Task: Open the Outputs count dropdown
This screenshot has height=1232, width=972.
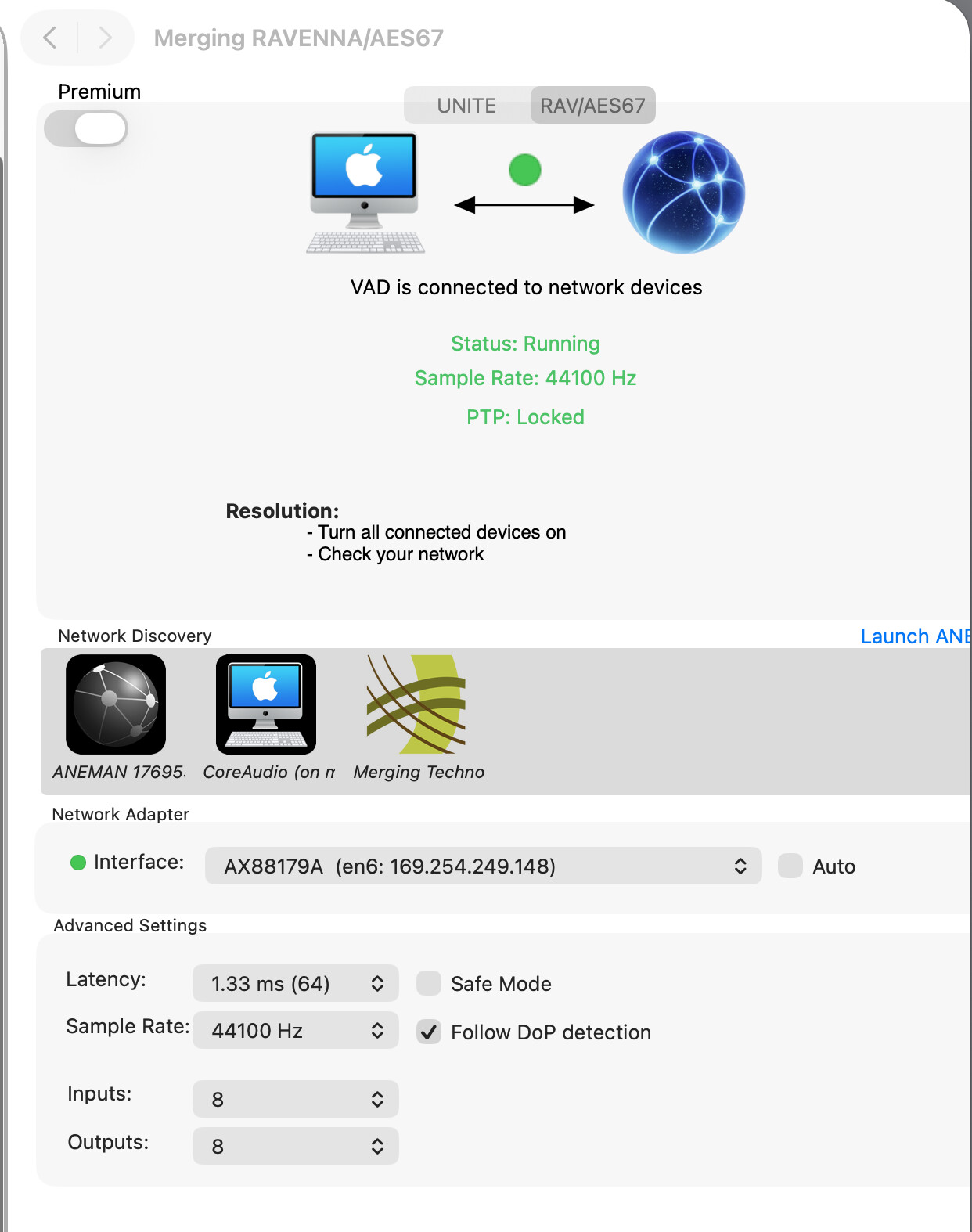Action: [x=296, y=1146]
